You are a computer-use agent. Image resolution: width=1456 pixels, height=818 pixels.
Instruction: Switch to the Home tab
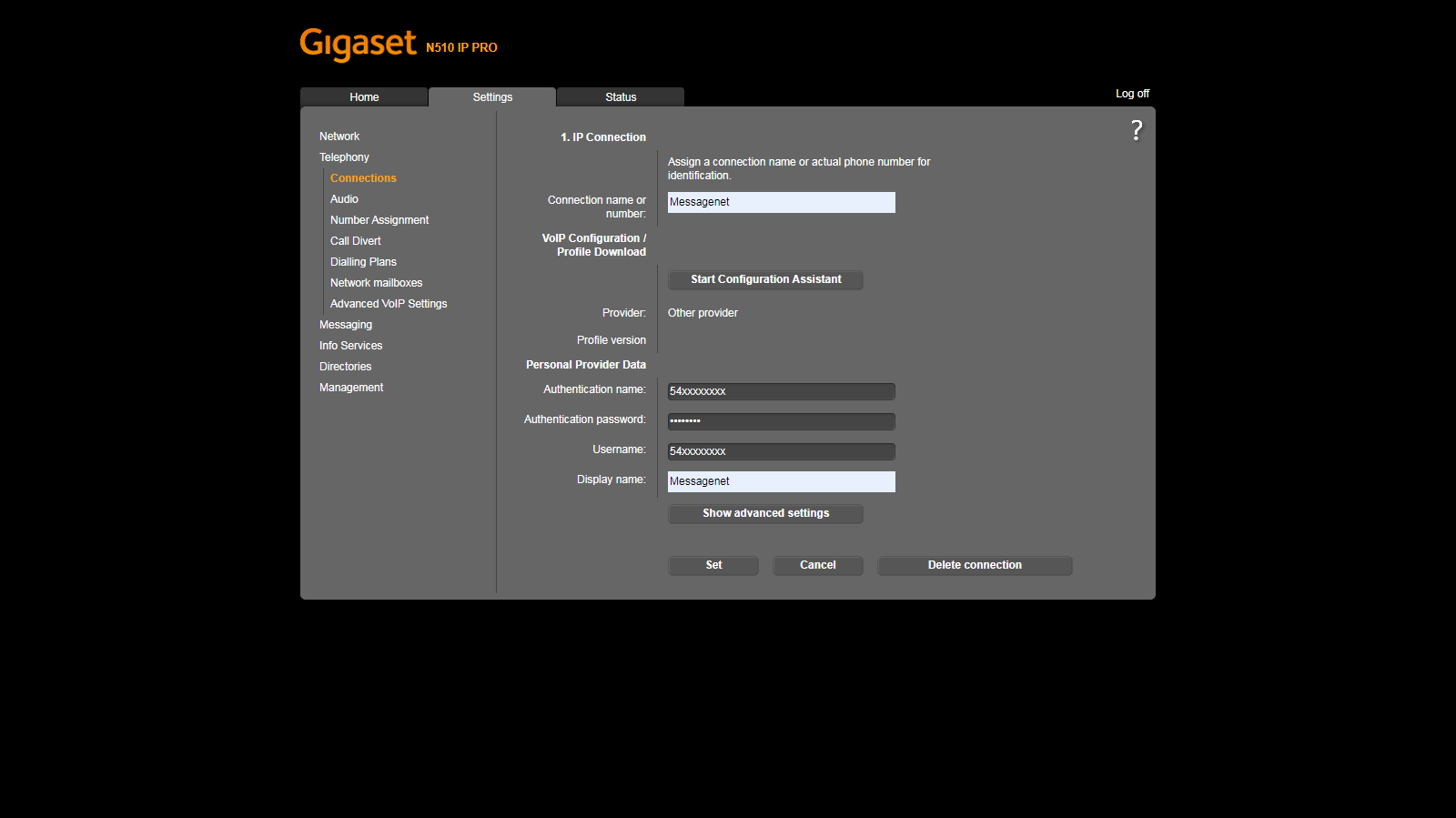[x=364, y=97]
